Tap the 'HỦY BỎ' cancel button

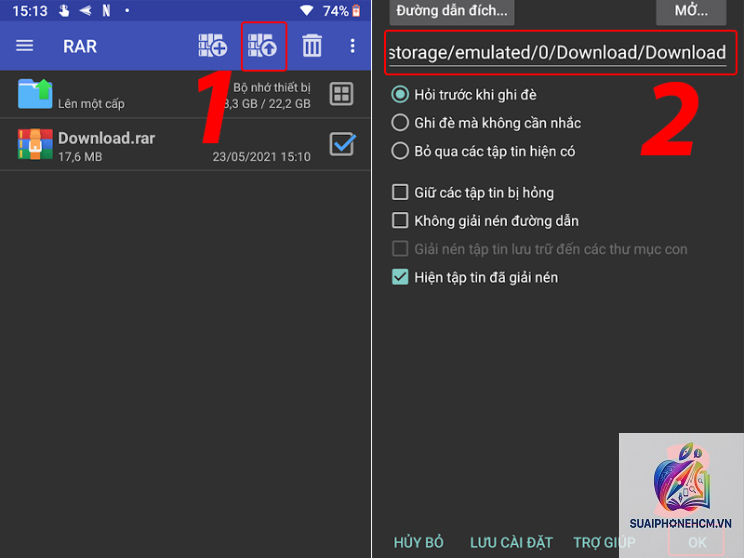pyautogui.click(x=418, y=542)
